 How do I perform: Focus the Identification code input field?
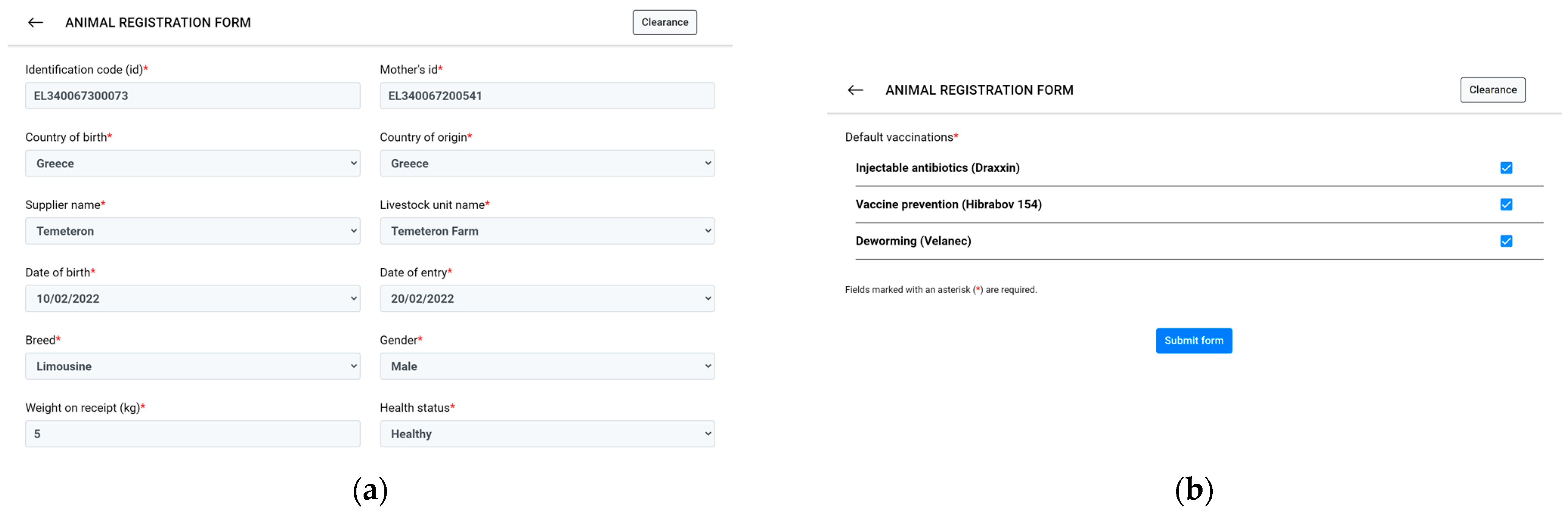(192, 96)
